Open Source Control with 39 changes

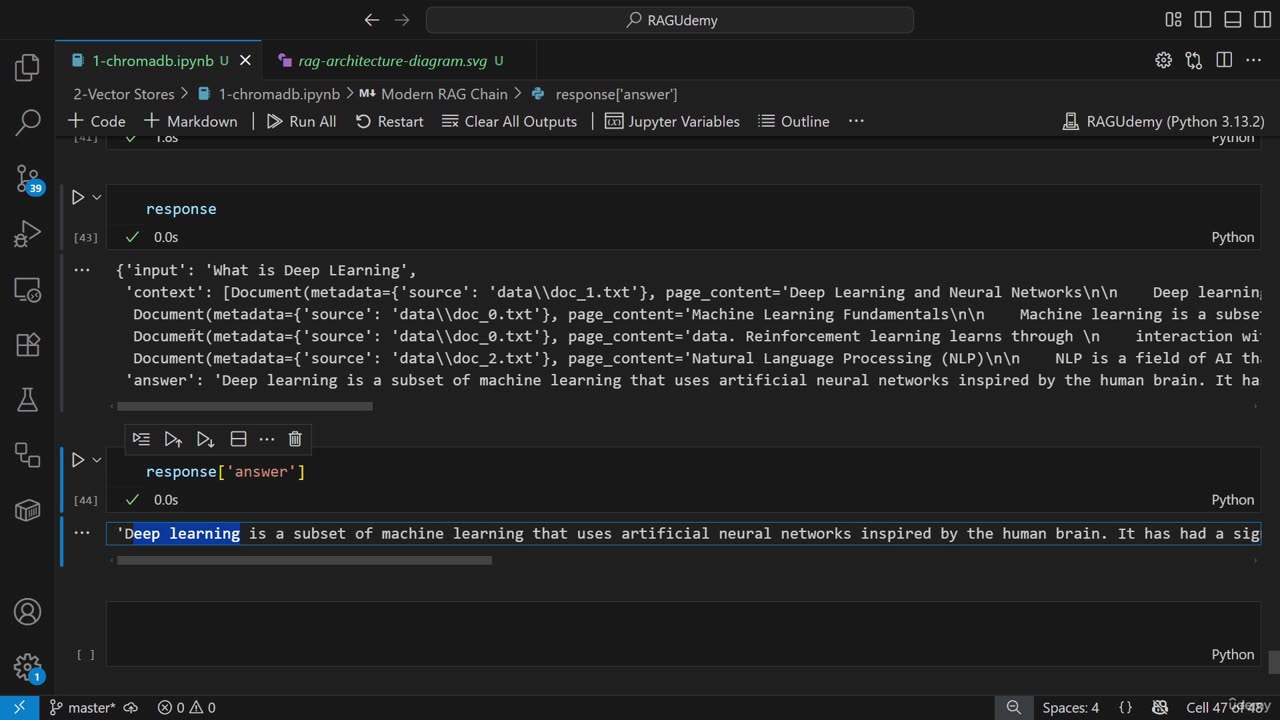point(28,179)
